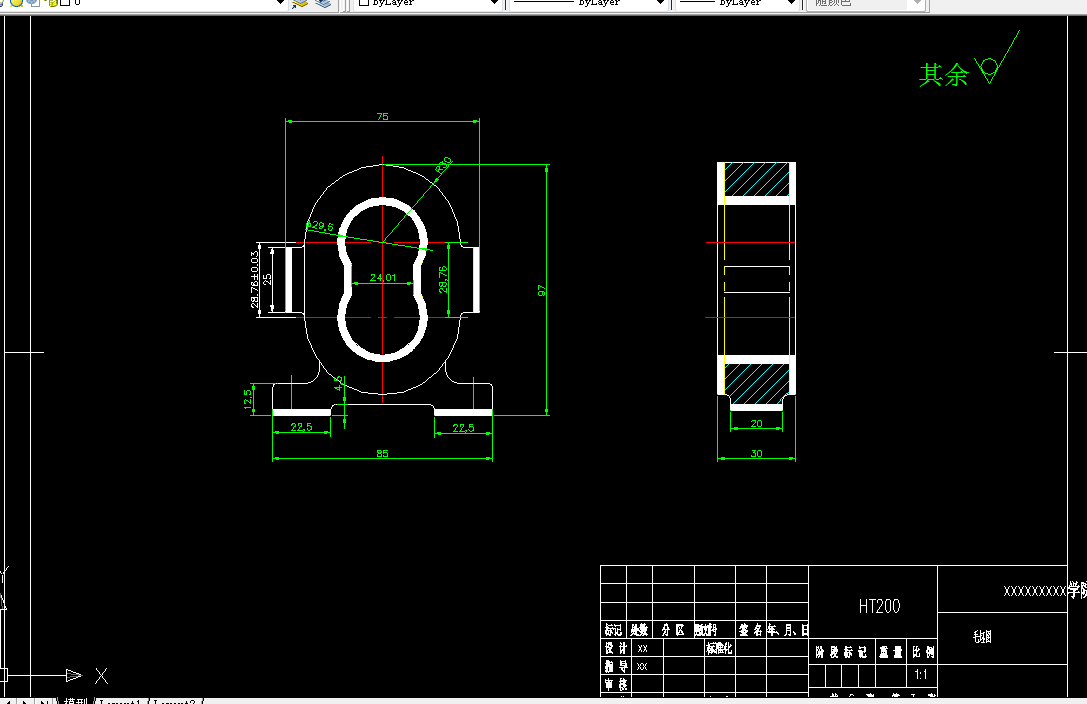Select the 其余 surface finish note

point(943,74)
